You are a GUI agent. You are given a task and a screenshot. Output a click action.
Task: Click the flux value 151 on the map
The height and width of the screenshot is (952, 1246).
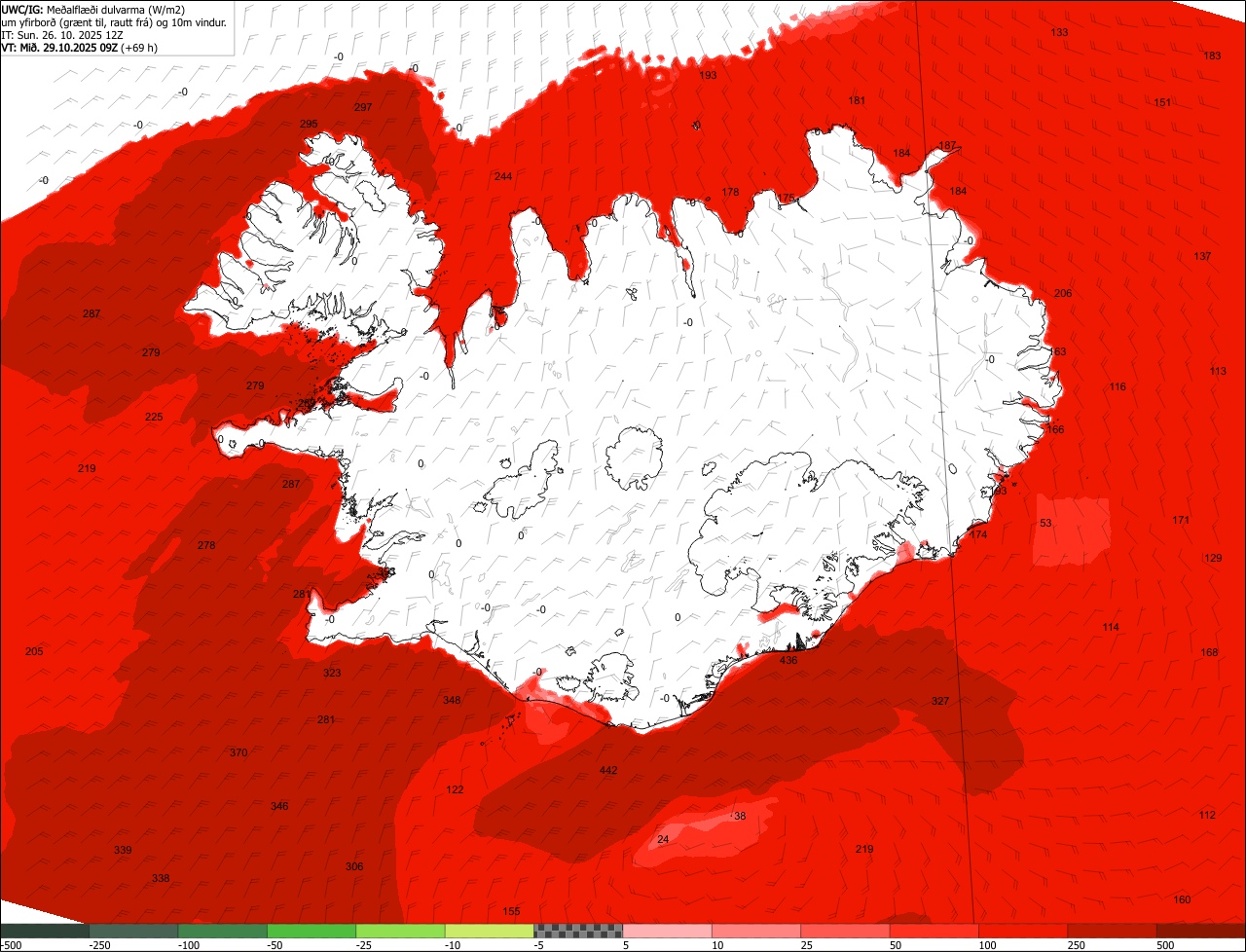click(x=1162, y=103)
